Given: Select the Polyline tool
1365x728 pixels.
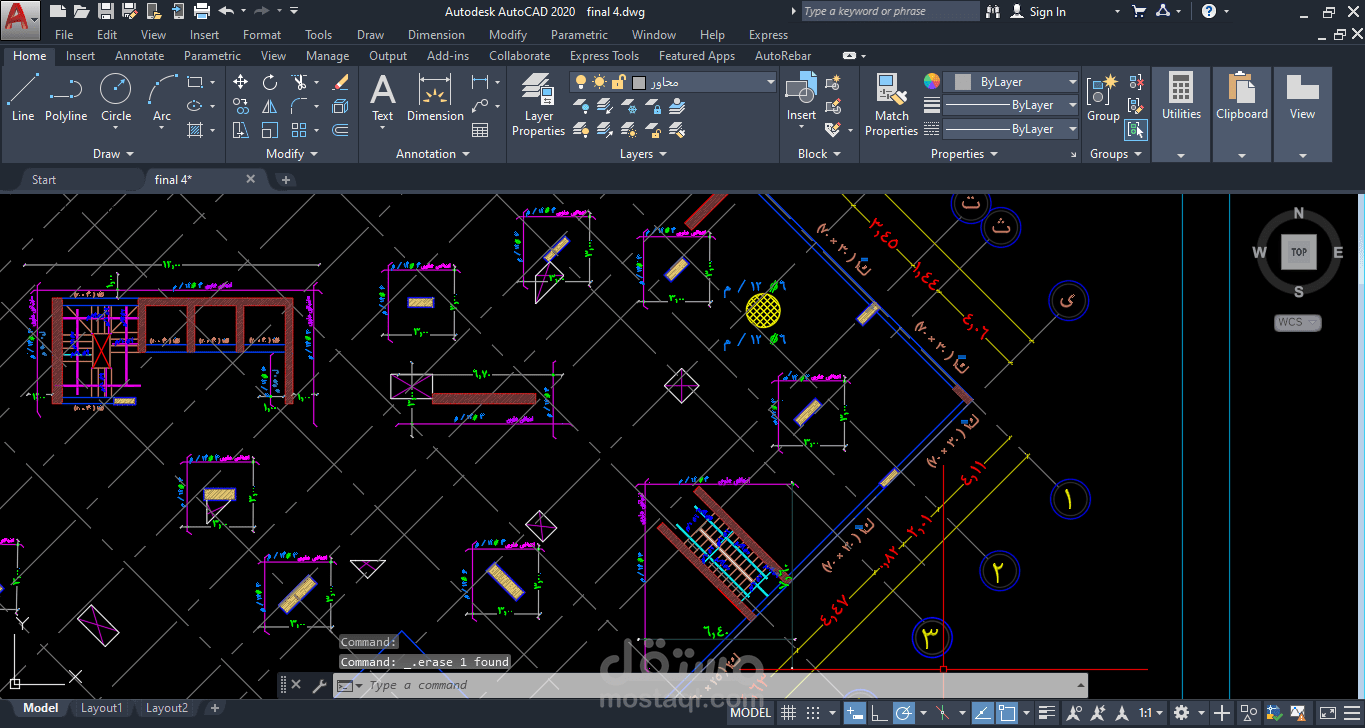Looking at the screenshot, I should (x=66, y=99).
